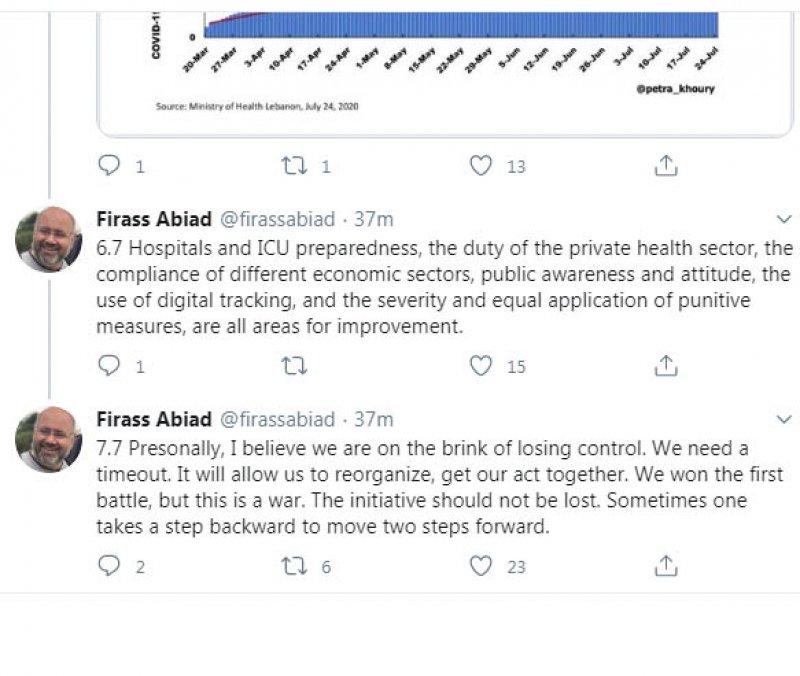Share the chart tweet
800x676 pixels.
coord(666,166)
